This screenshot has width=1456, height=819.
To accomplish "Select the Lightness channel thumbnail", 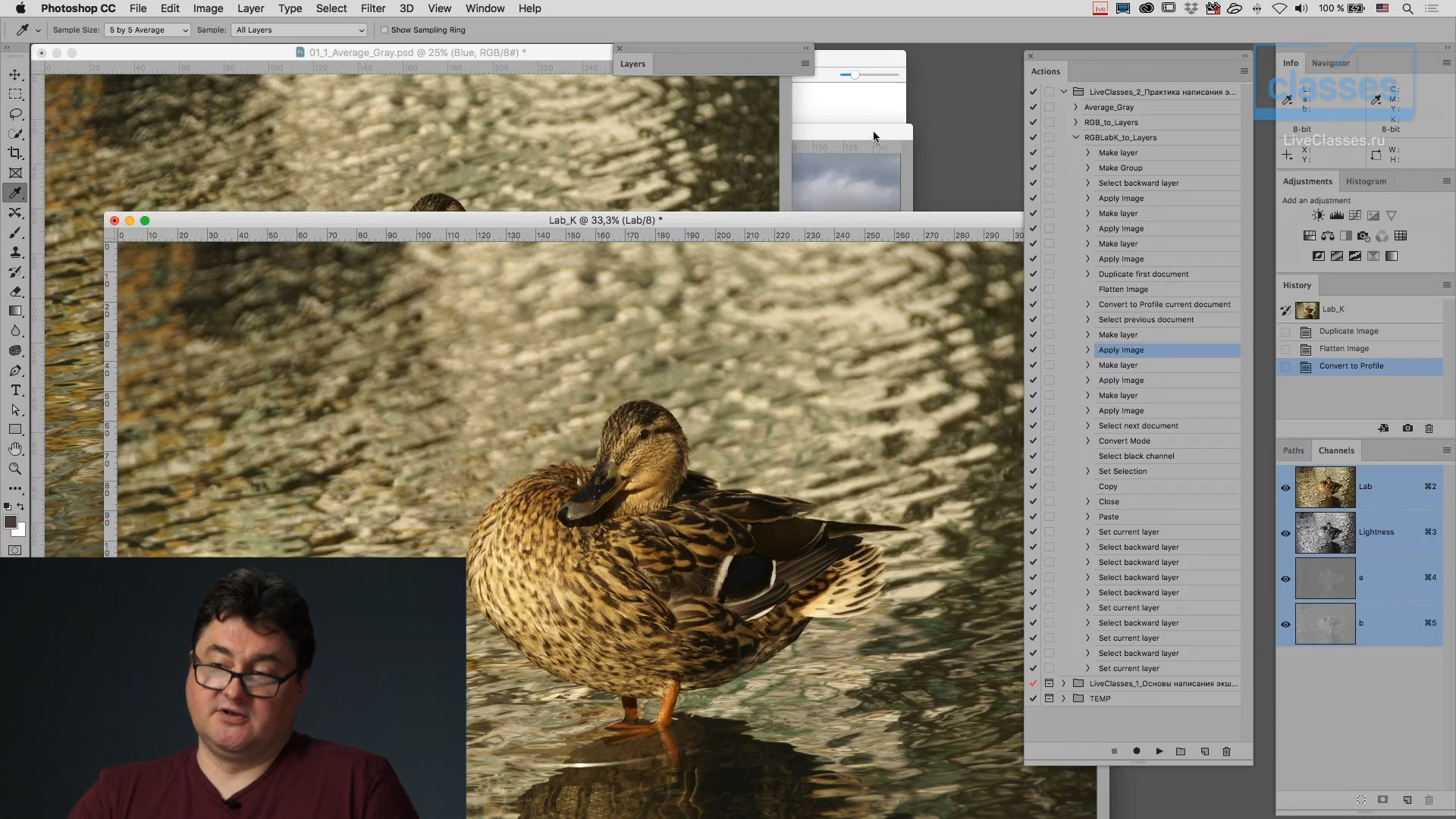I will coord(1325,532).
